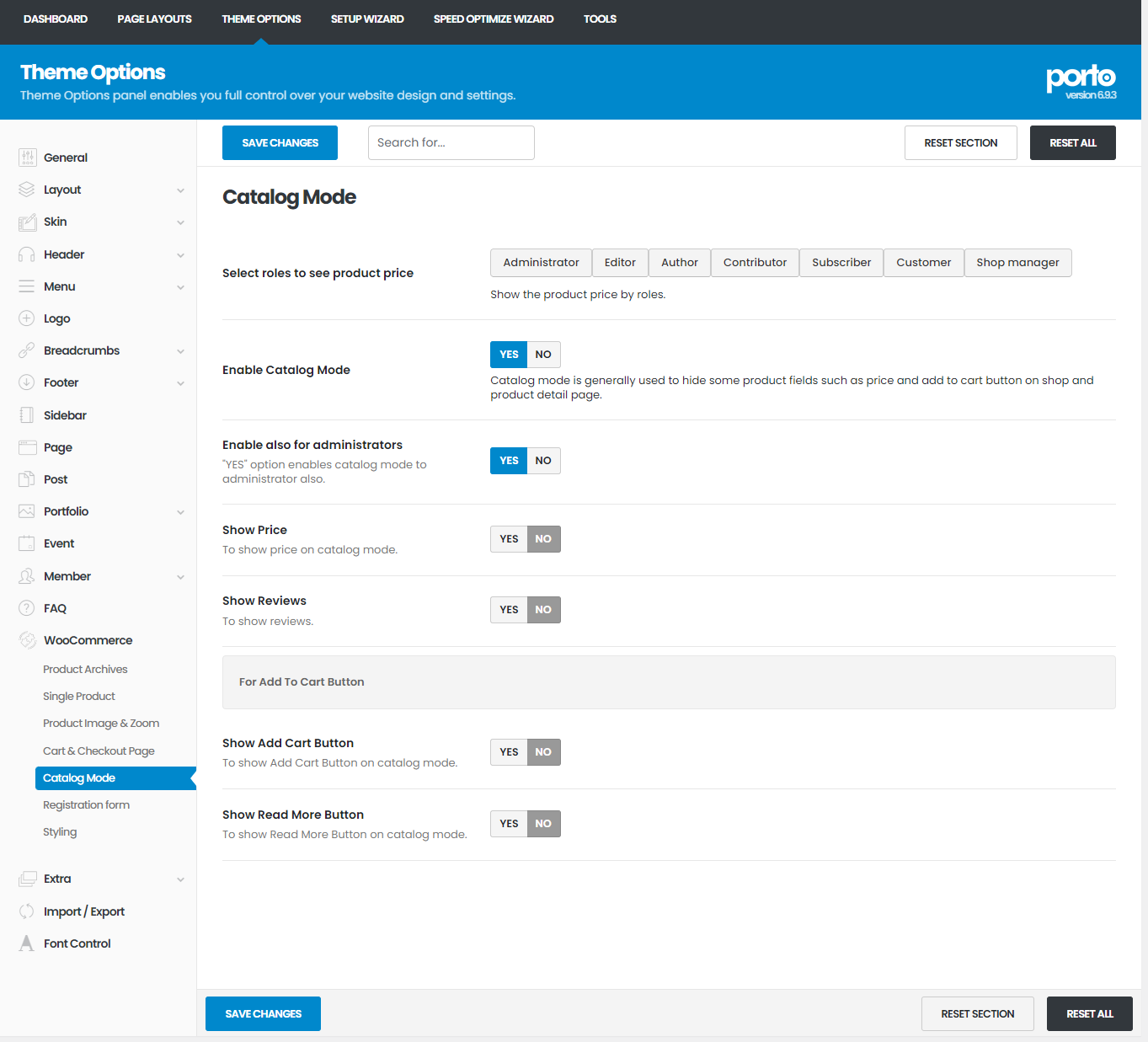The height and width of the screenshot is (1042, 1148).
Task: Click the Sidebar panel icon
Action: [27, 415]
